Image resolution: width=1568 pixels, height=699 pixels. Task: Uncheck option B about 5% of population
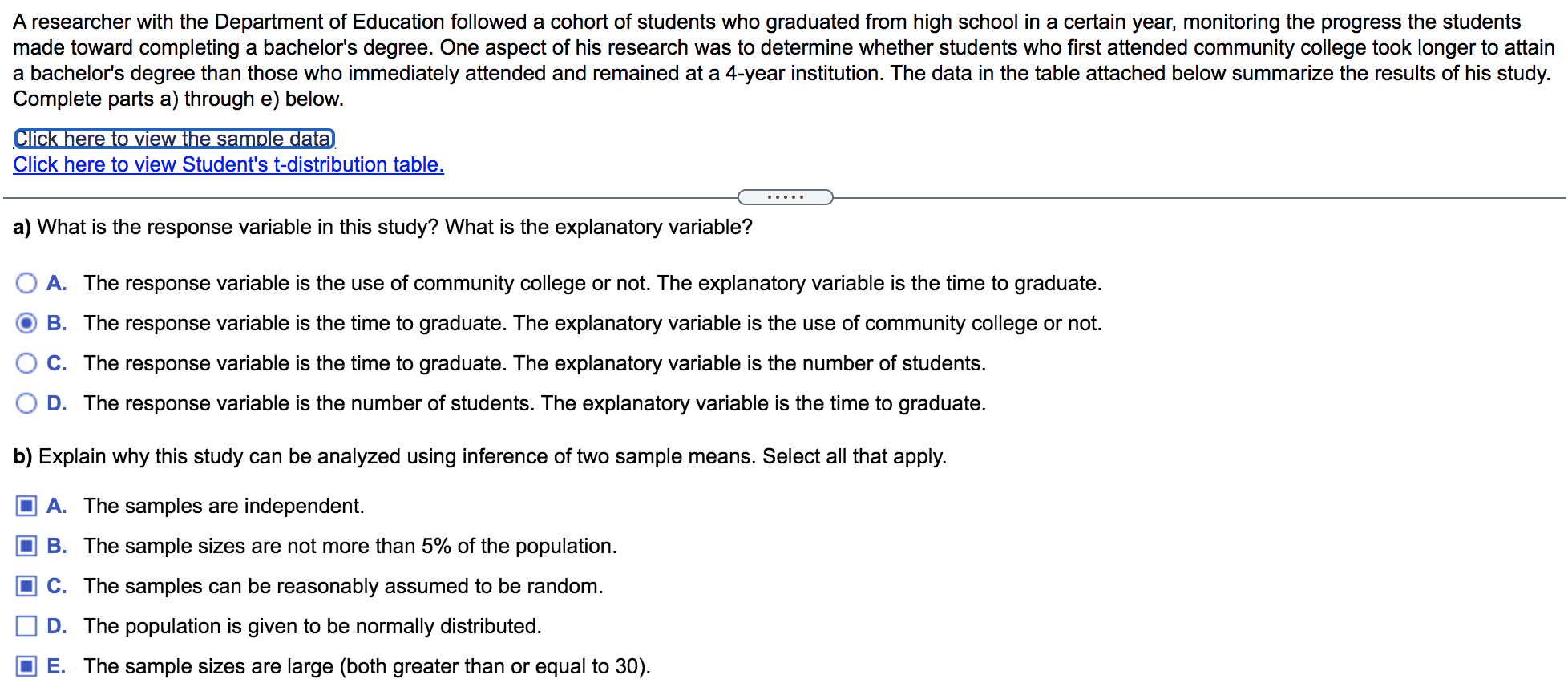click(x=26, y=545)
